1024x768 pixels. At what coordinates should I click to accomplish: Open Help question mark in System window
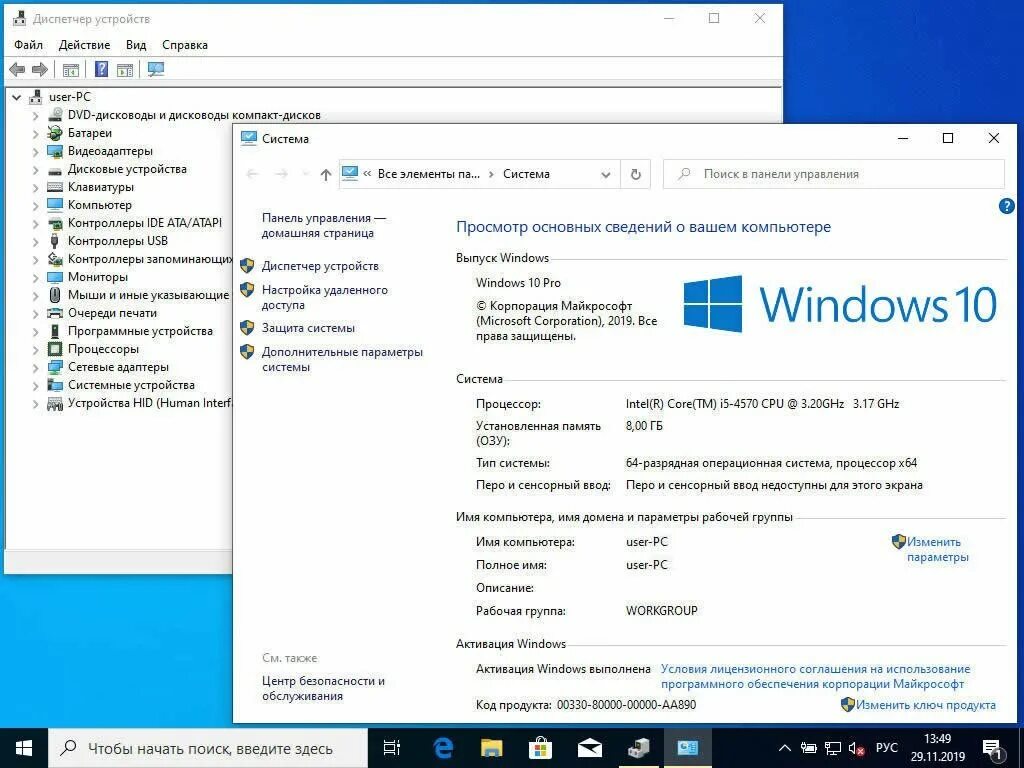tap(1006, 206)
